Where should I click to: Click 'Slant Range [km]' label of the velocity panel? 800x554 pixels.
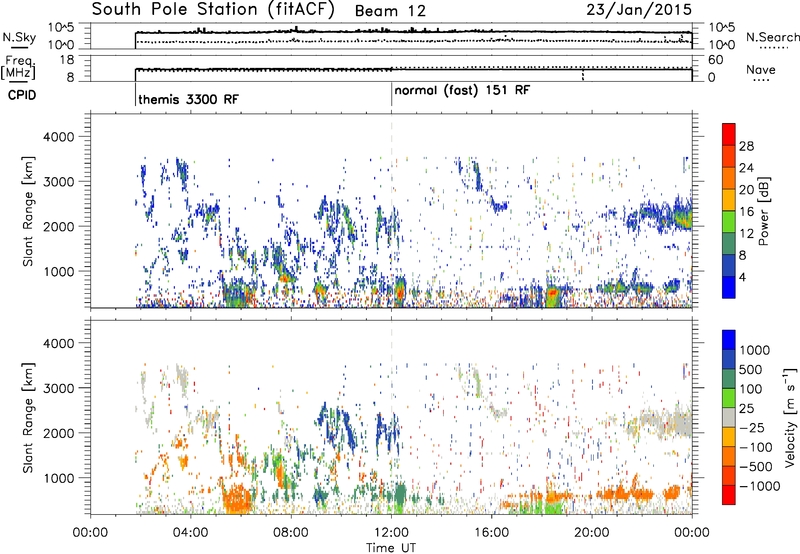coord(28,418)
